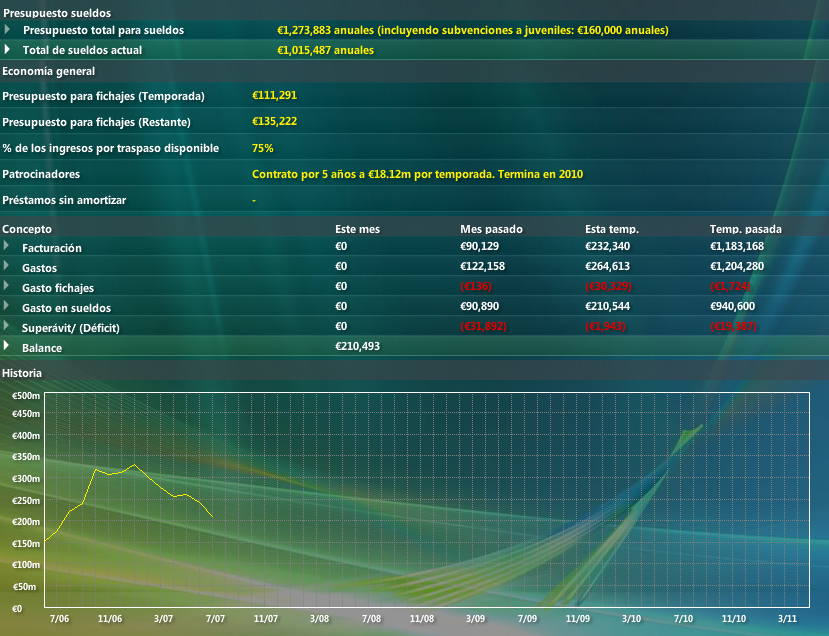Click the €90,890 wages last month value
This screenshot has height=636, width=829.
pos(479,306)
